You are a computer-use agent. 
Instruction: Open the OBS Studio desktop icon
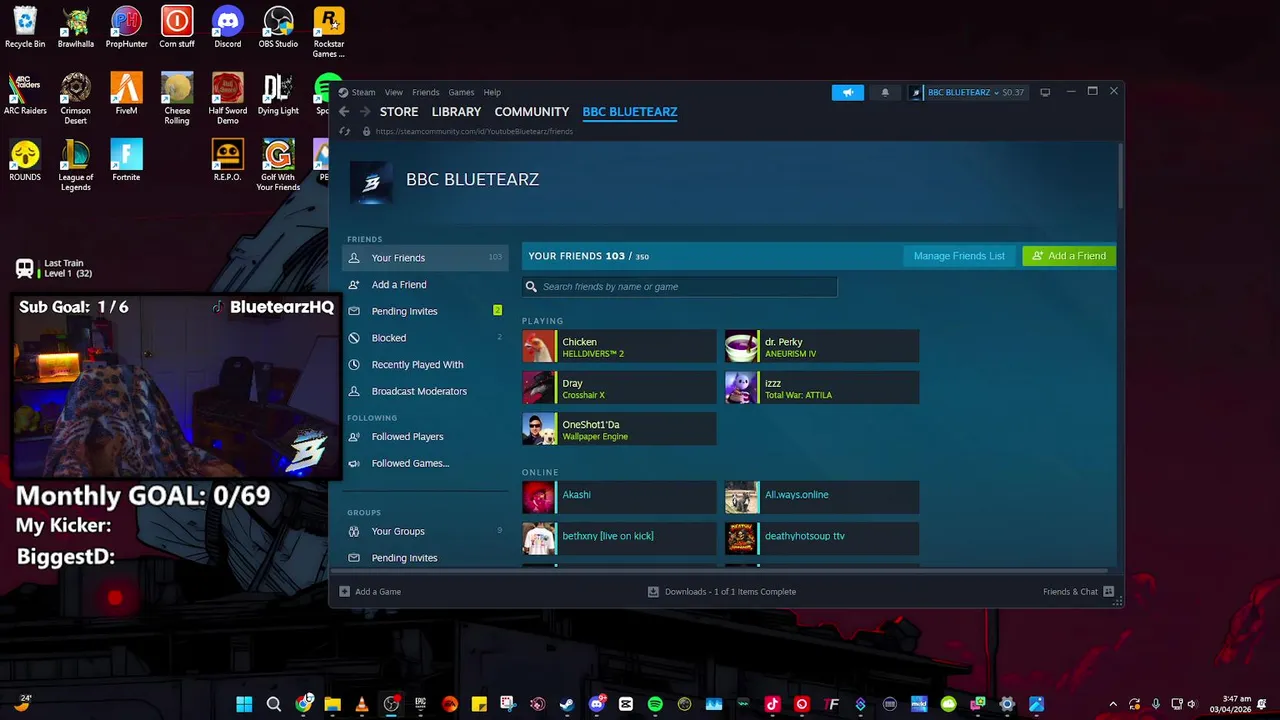[278, 27]
